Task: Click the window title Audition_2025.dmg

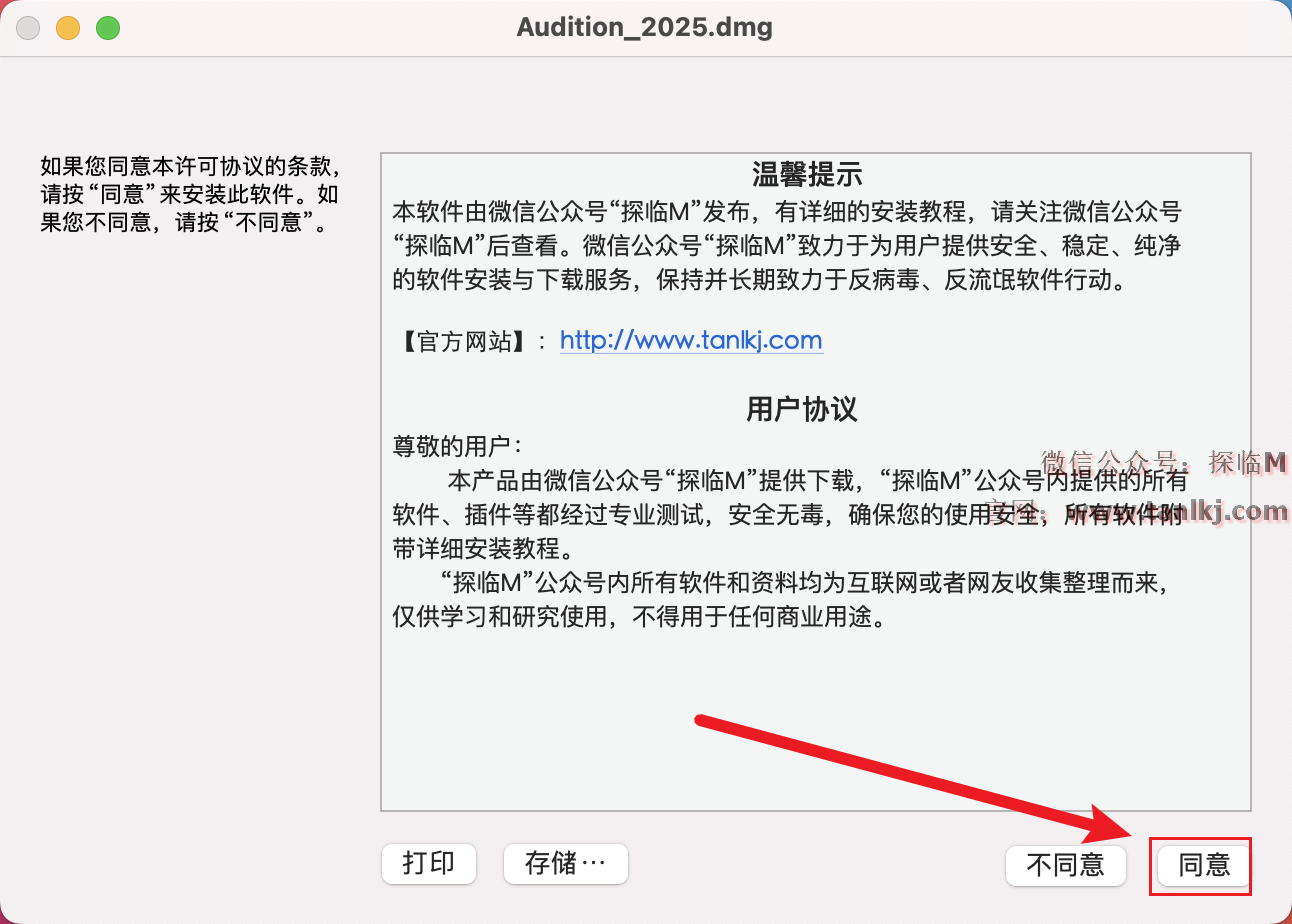Action: click(645, 28)
